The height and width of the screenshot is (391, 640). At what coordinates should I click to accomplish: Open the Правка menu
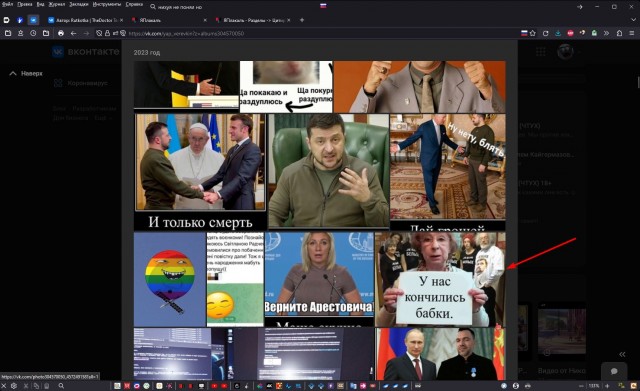24,4
